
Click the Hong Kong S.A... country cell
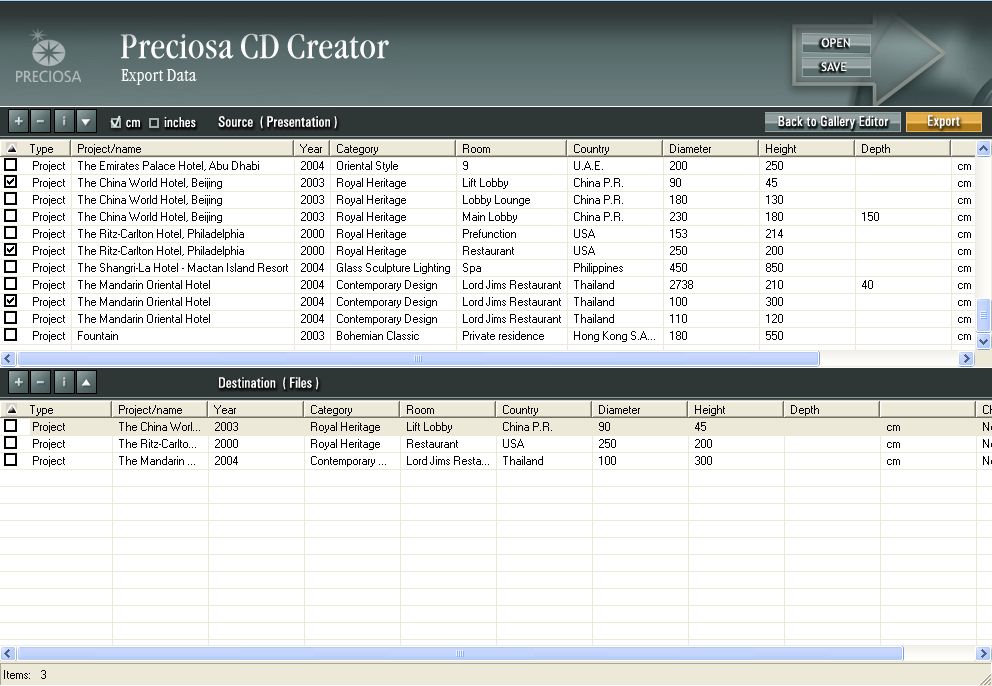pyautogui.click(x=615, y=336)
